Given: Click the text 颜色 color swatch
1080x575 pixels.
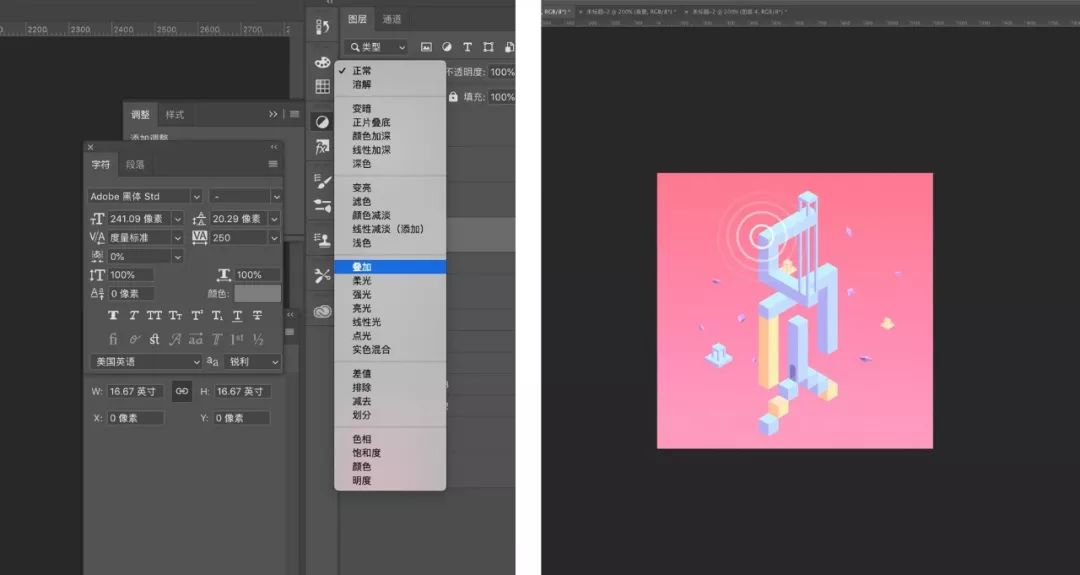Looking at the screenshot, I should tap(257, 293).
